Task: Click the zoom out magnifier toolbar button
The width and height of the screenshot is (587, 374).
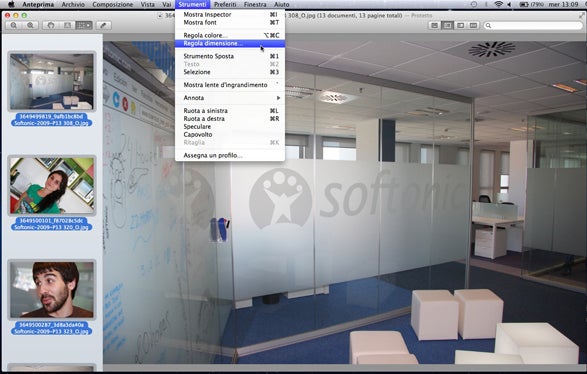Action: (x=14, y=25)
